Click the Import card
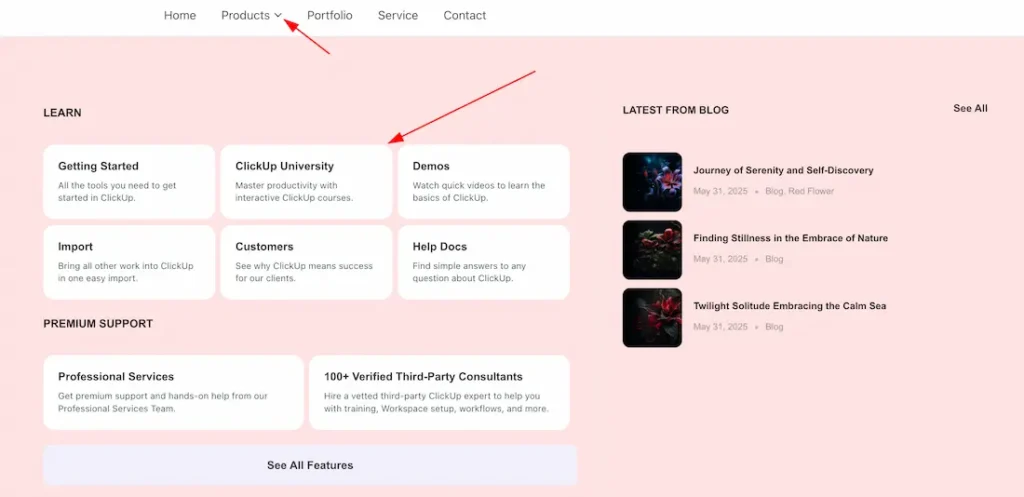1024x497 pixels. [x=129, y=261]
